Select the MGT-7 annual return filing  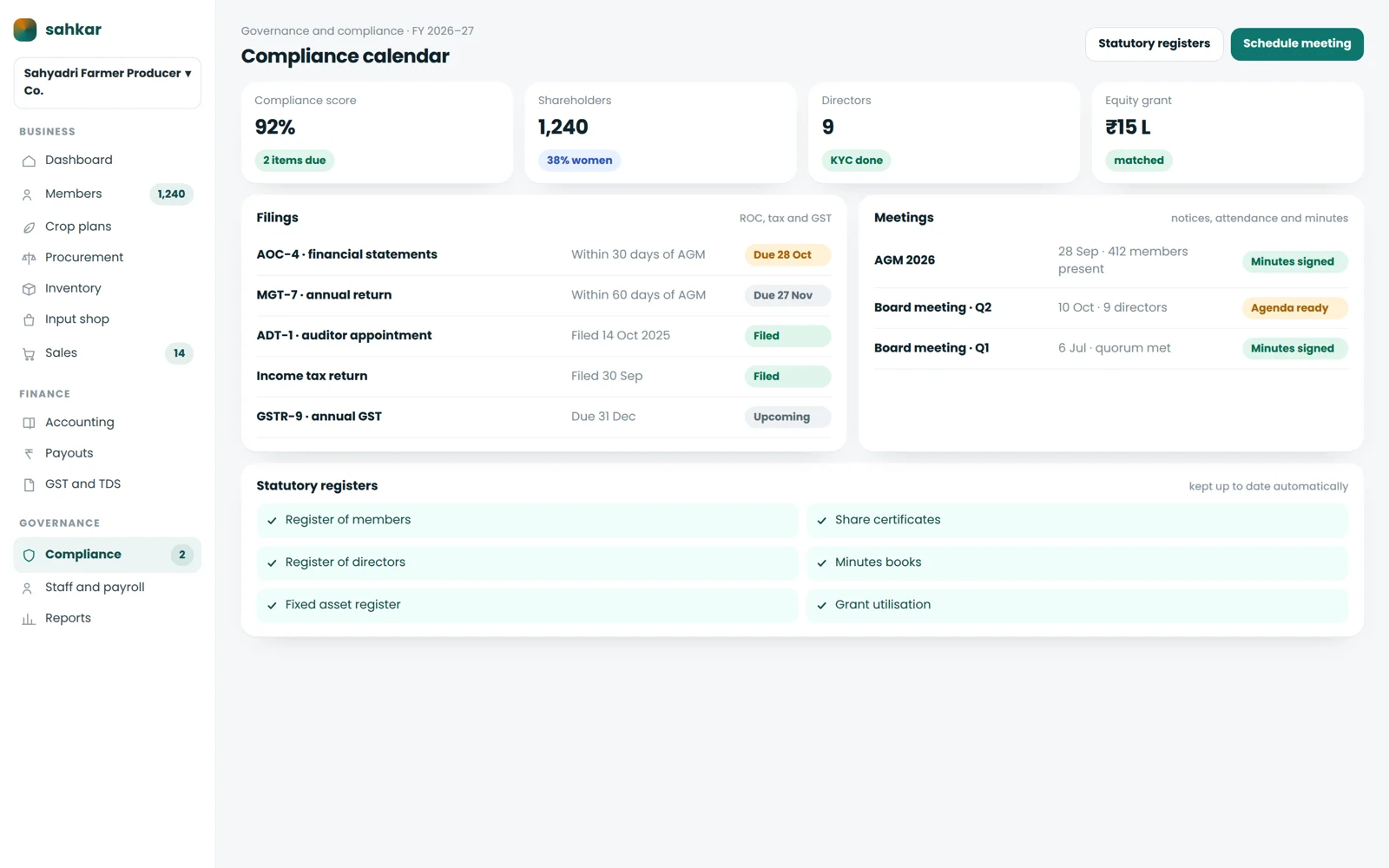pos(543,295)
